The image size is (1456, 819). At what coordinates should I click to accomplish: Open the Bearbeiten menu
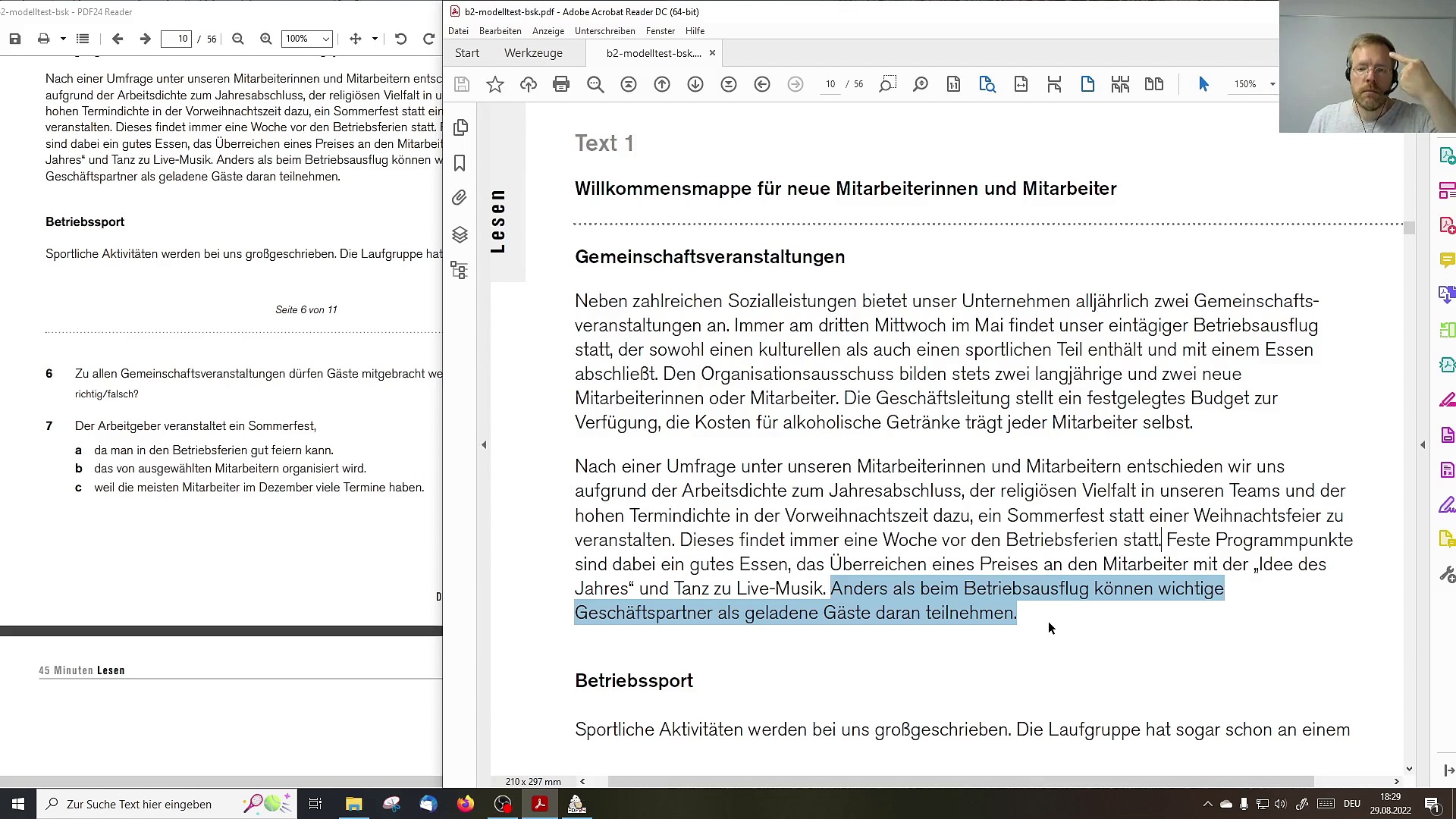click(x=500, y=31)
